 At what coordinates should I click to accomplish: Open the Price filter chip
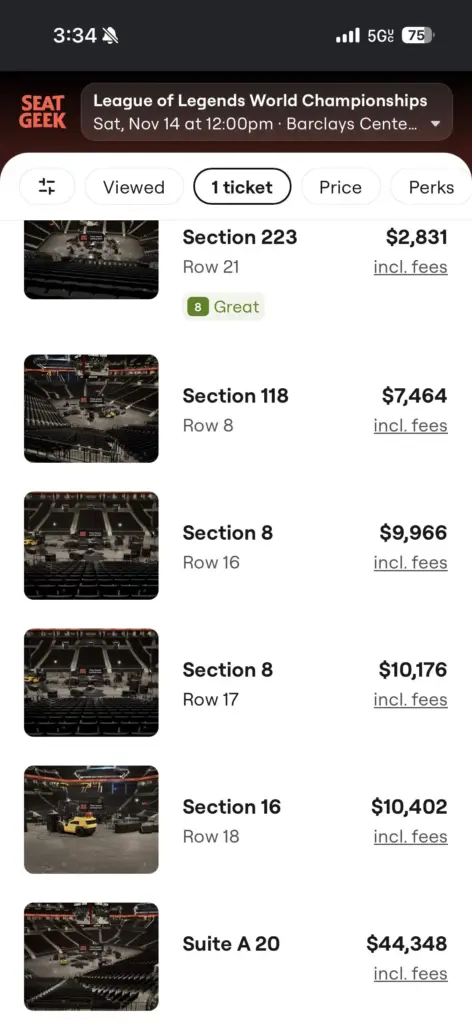click(340, 187)
